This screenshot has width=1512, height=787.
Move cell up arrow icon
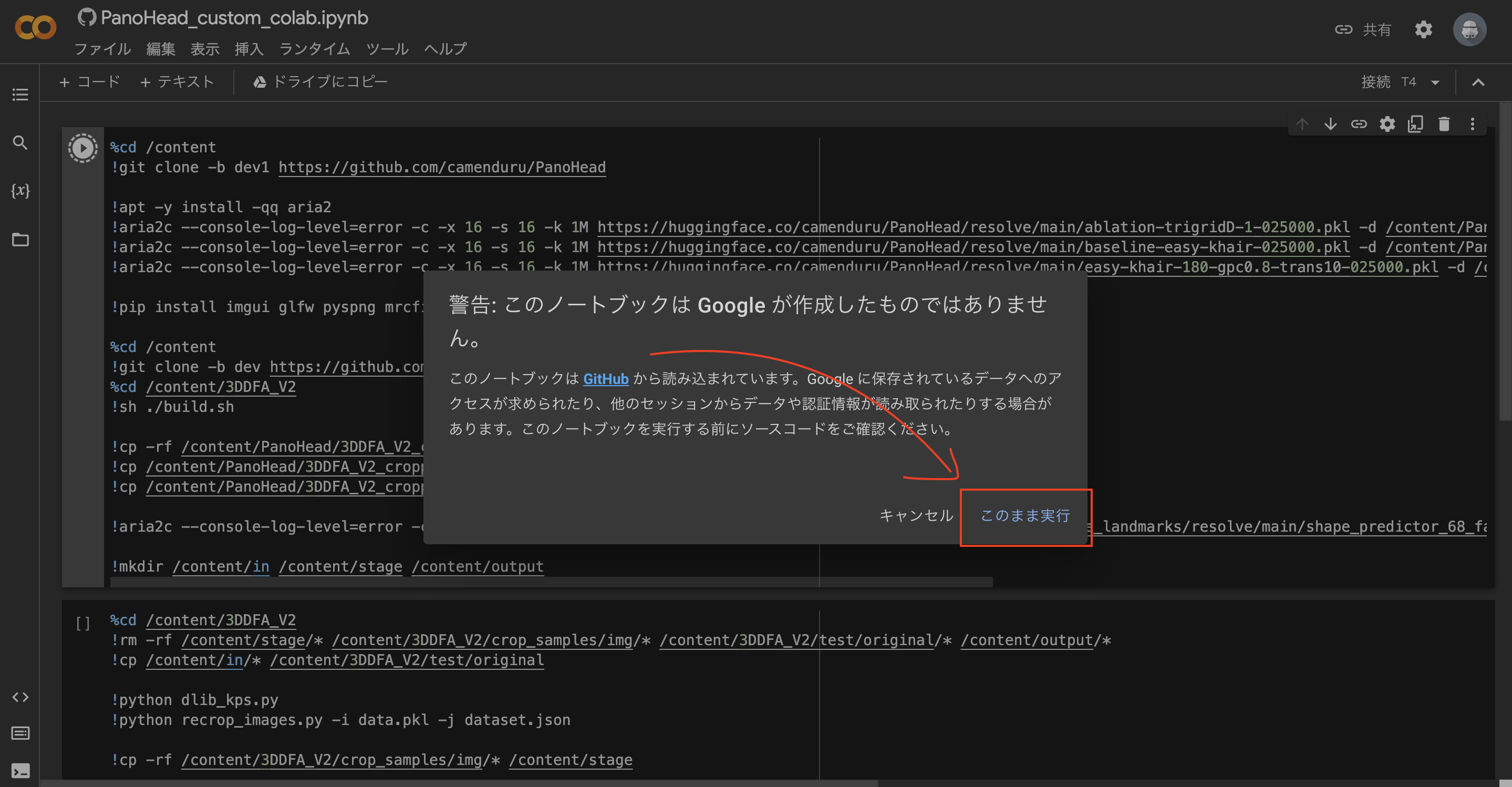[x=1302, y=124]
